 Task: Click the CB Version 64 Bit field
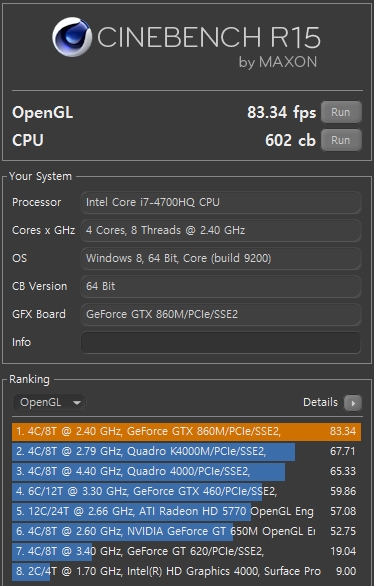[221, 286]
